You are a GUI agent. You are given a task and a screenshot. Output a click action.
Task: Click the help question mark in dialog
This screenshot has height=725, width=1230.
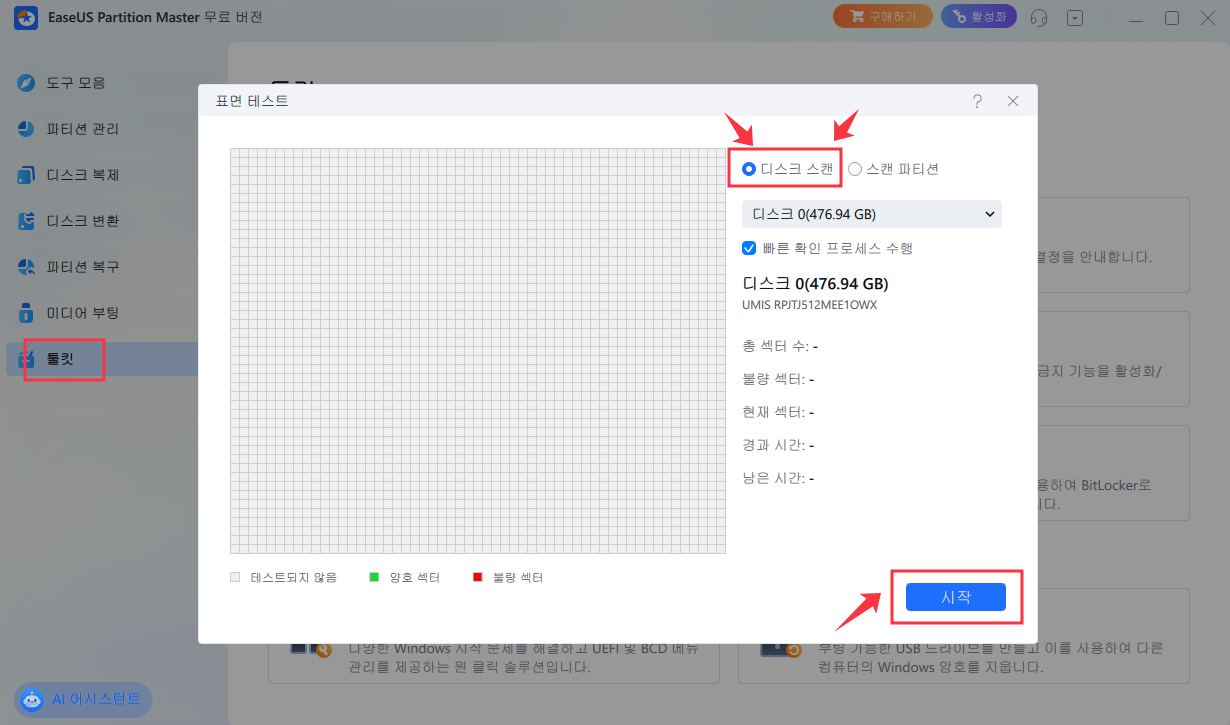tap(977, 101)
